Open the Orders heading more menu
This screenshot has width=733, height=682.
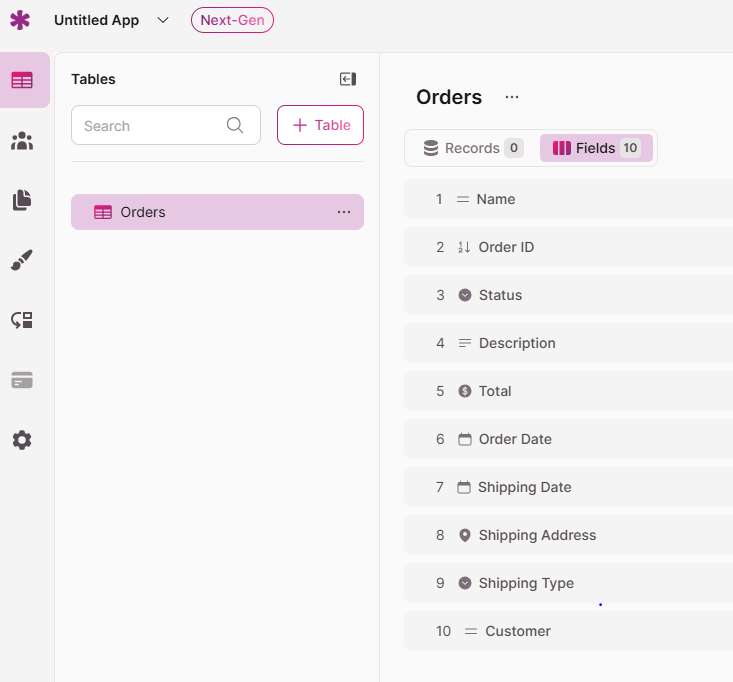tap(512, 97)
